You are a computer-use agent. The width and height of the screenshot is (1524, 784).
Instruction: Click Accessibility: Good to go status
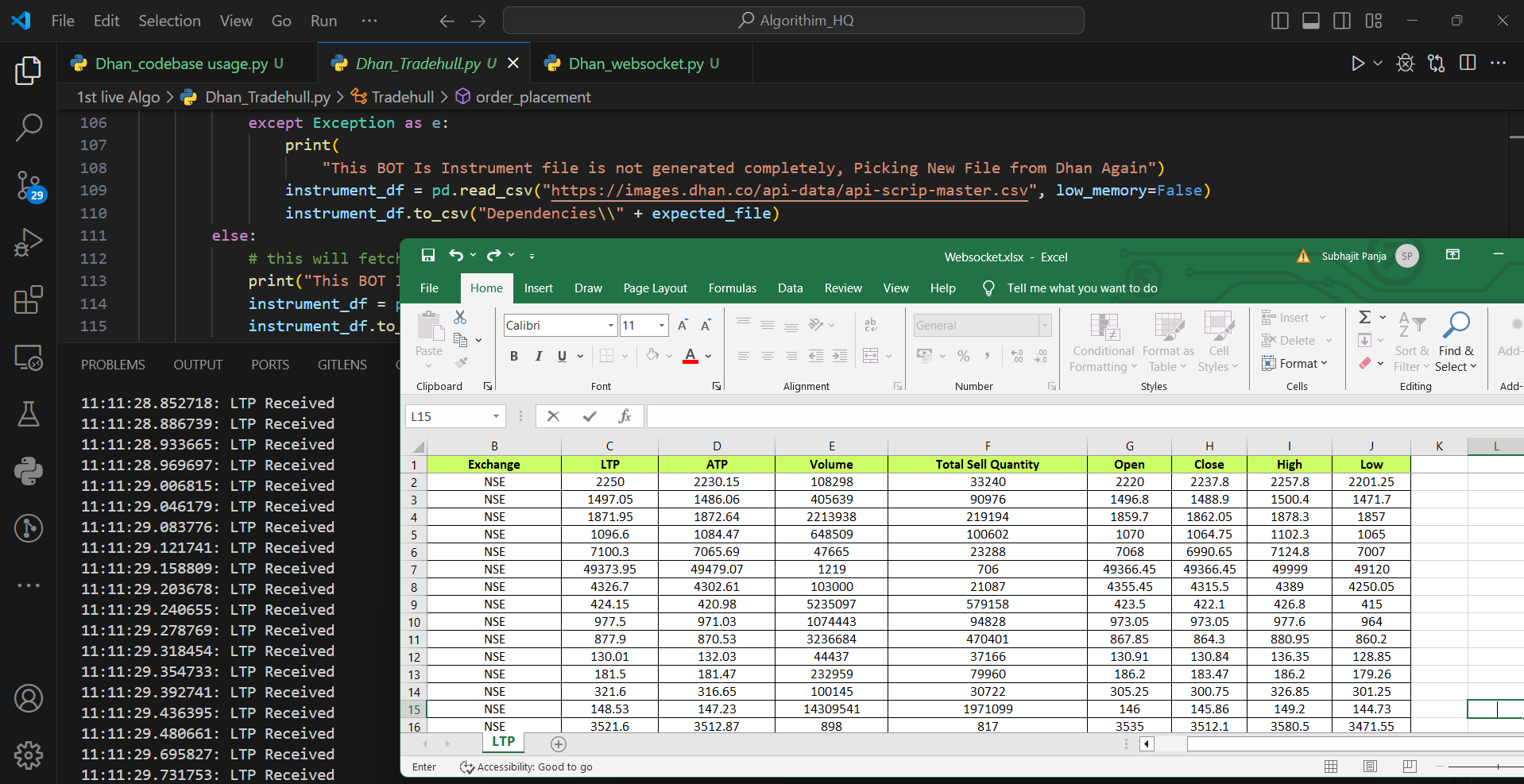[x=527, y=767]
